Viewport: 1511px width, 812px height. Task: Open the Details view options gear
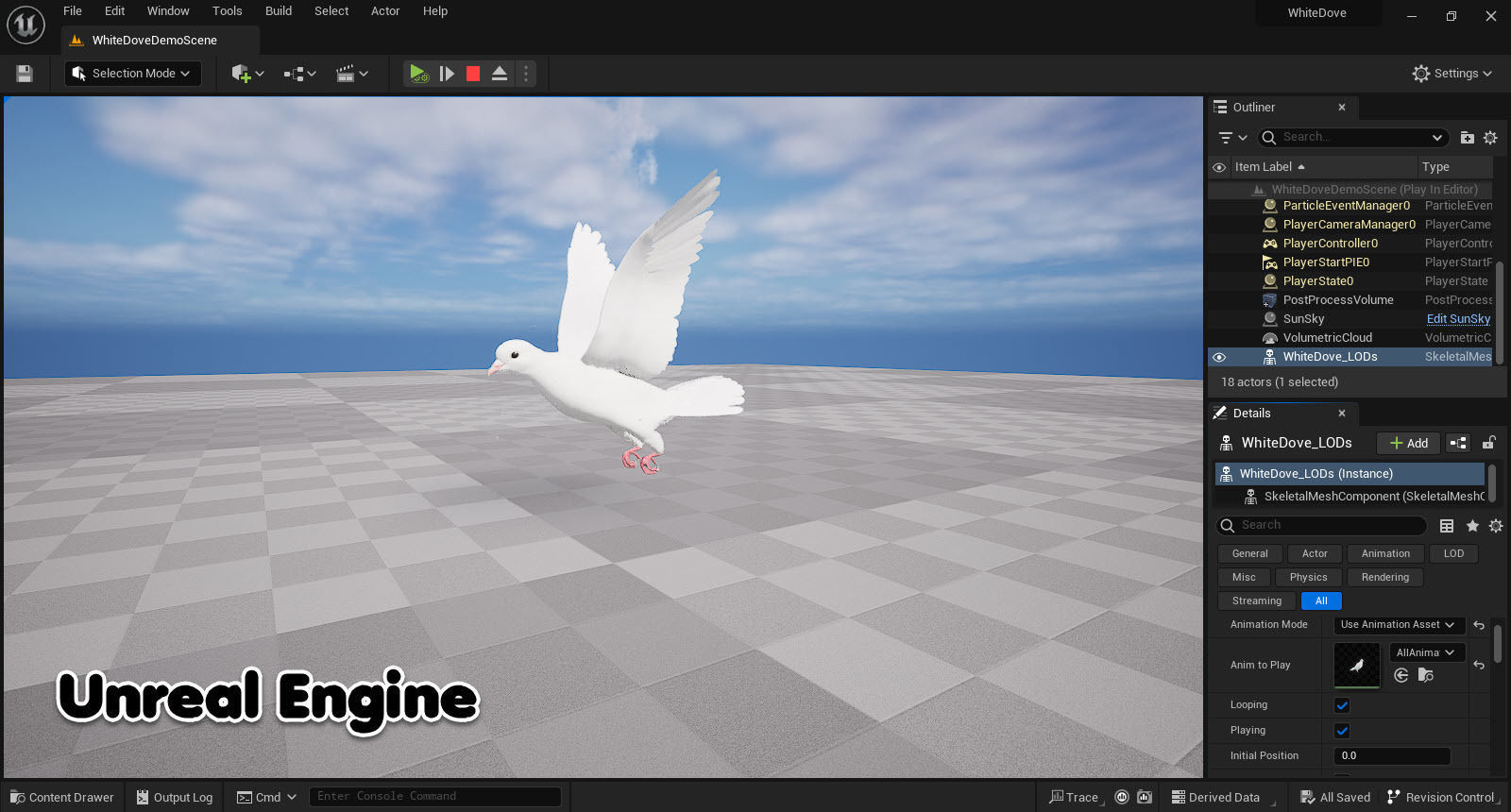click(1496, 526)
